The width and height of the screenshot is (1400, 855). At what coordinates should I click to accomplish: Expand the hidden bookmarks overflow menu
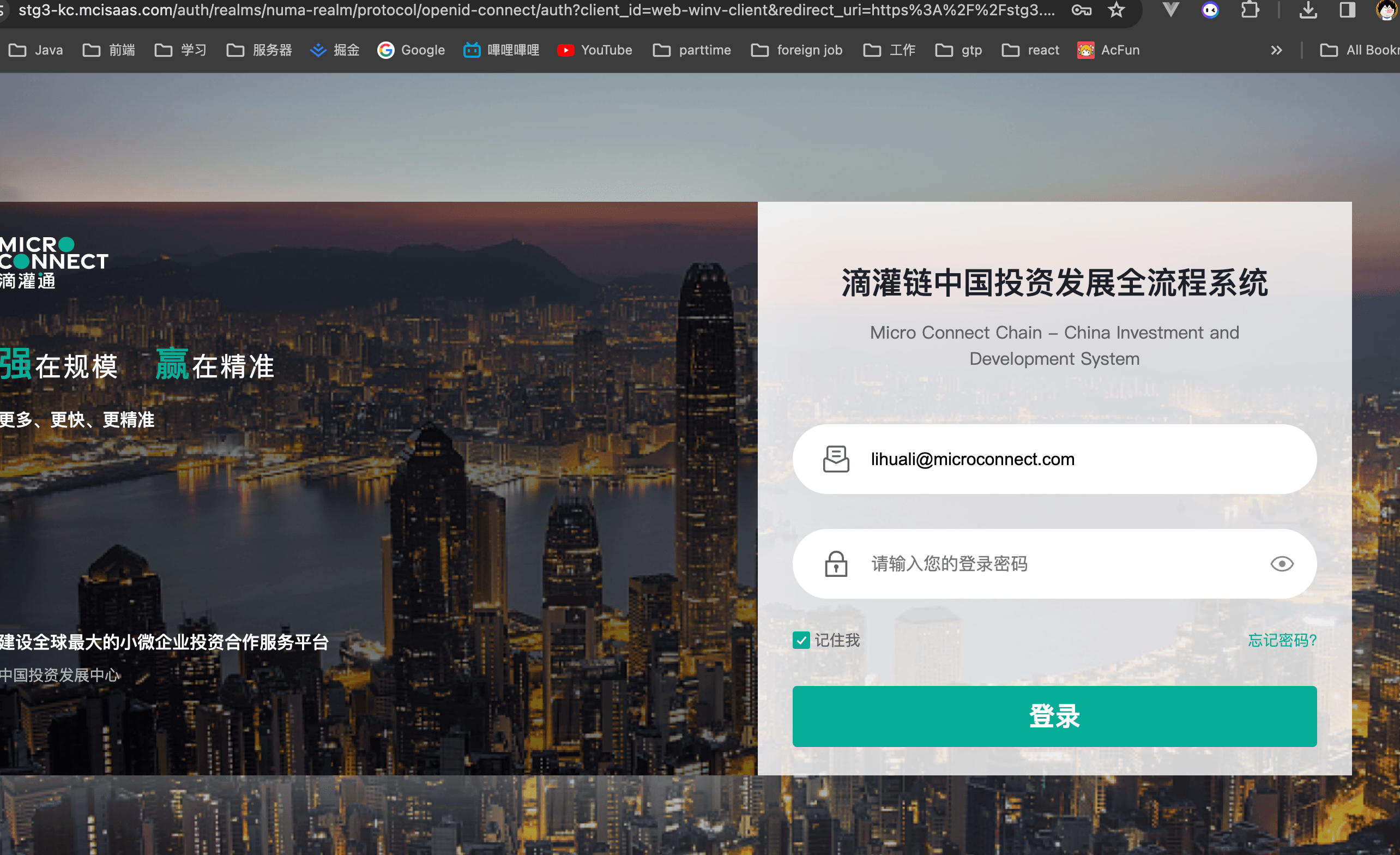[x=1277, y=50]
